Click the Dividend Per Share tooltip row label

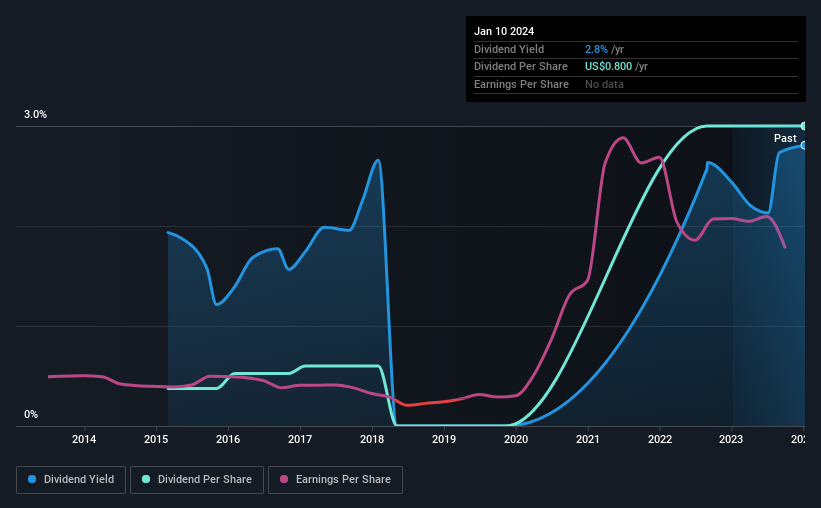pyautogui.click(x=521, y=67)
